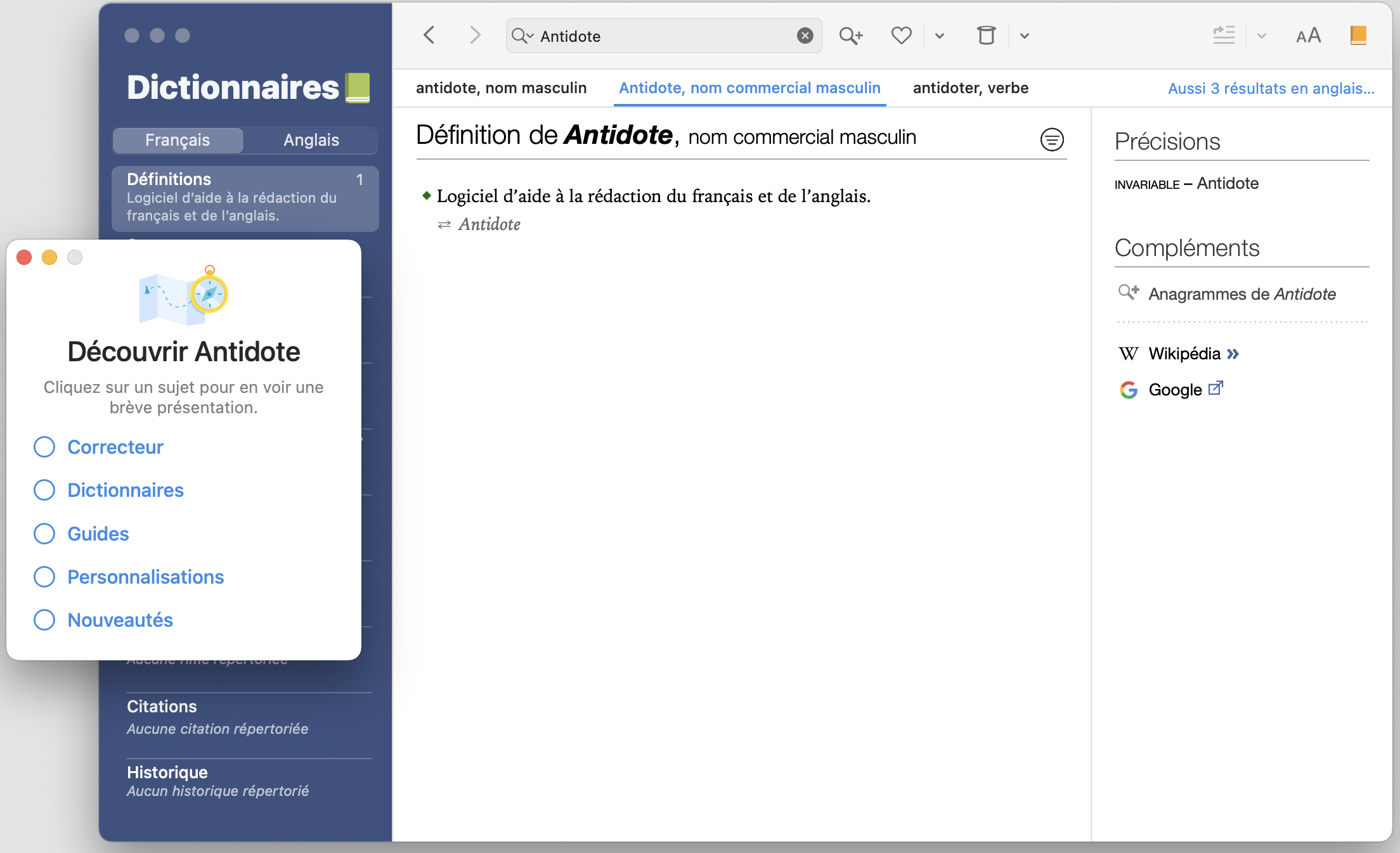
Task: Open the Correcteur presentation link
Action: (x=115, y=447)
